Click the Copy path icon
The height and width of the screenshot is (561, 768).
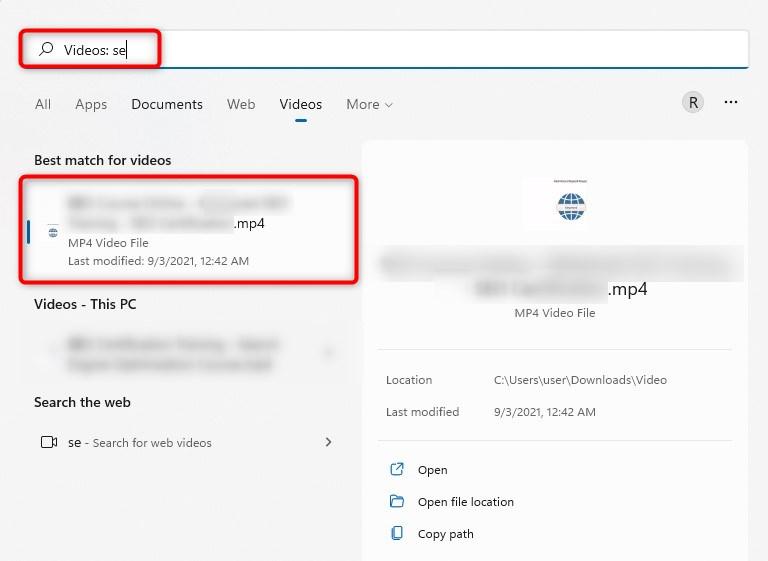point(397,533)
